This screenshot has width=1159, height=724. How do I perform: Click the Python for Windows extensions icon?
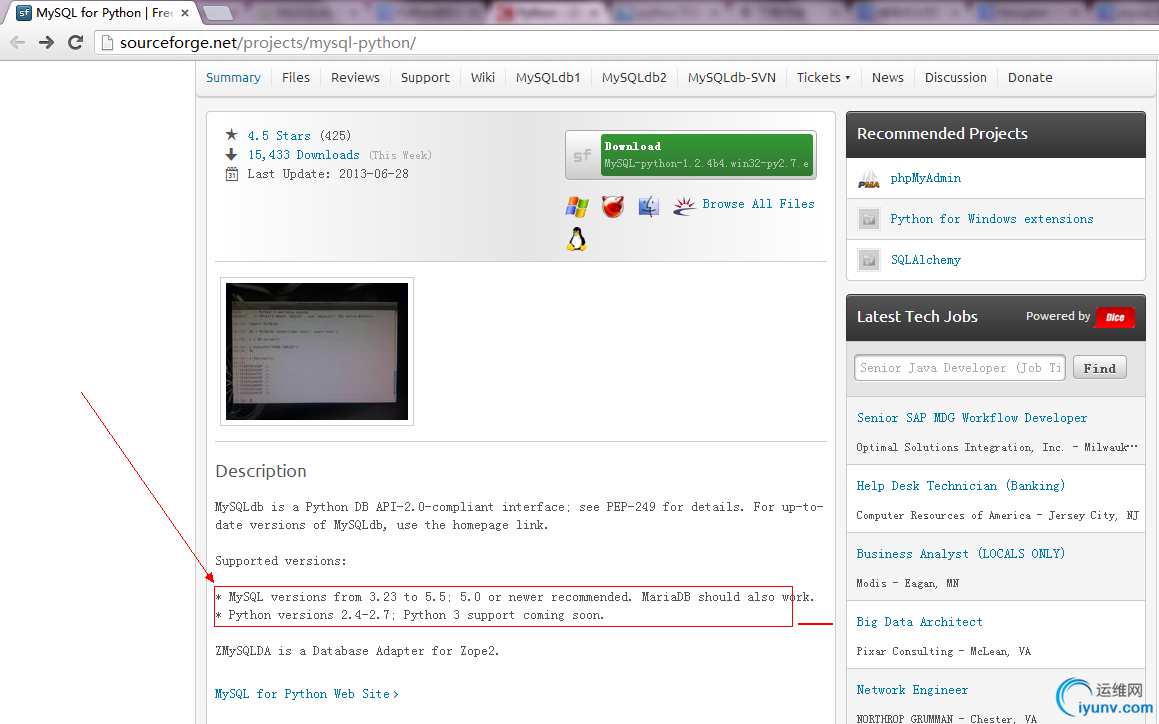coord(869,219)
